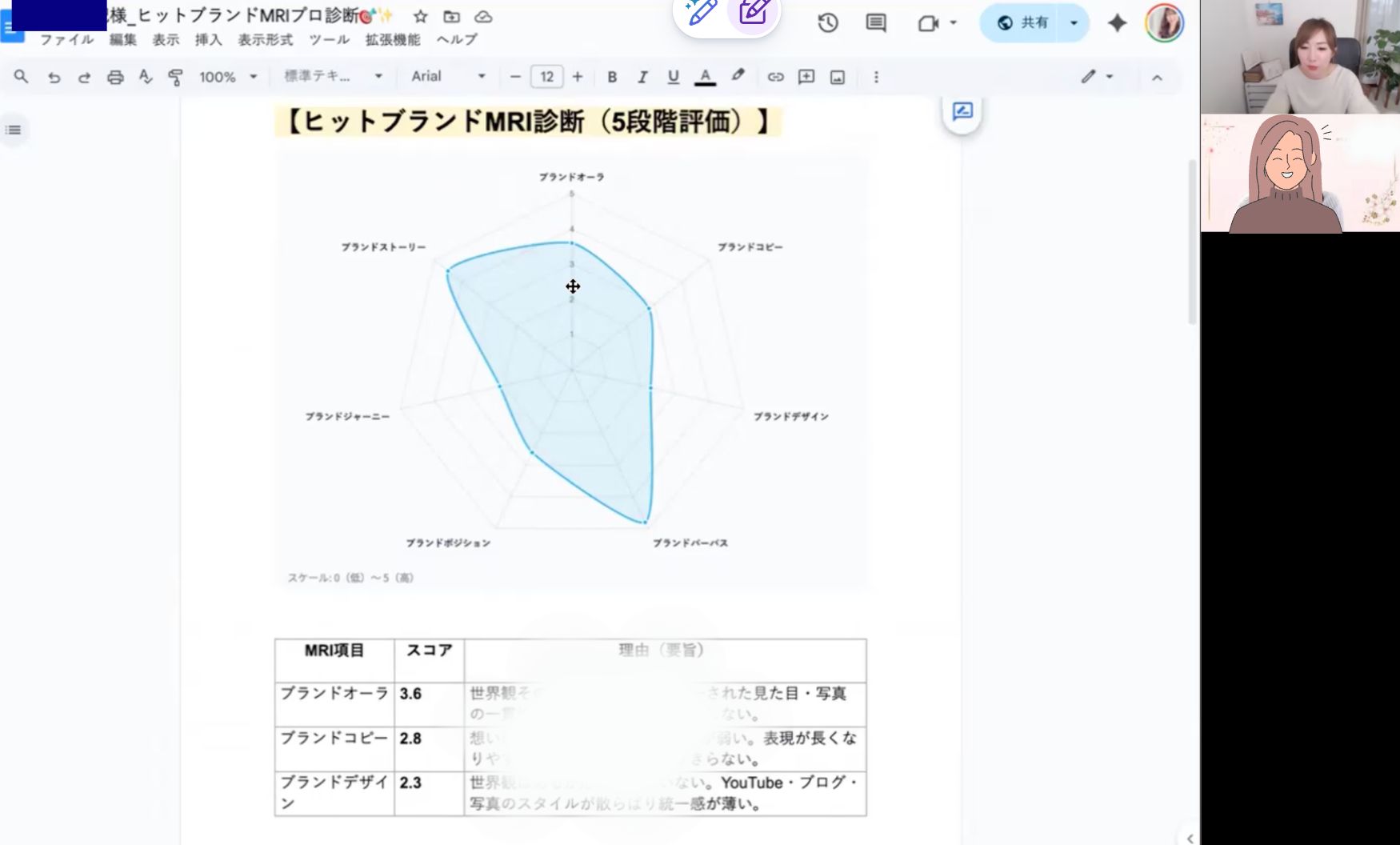
Task: Select the paint format roller icon
Action: 175,77
